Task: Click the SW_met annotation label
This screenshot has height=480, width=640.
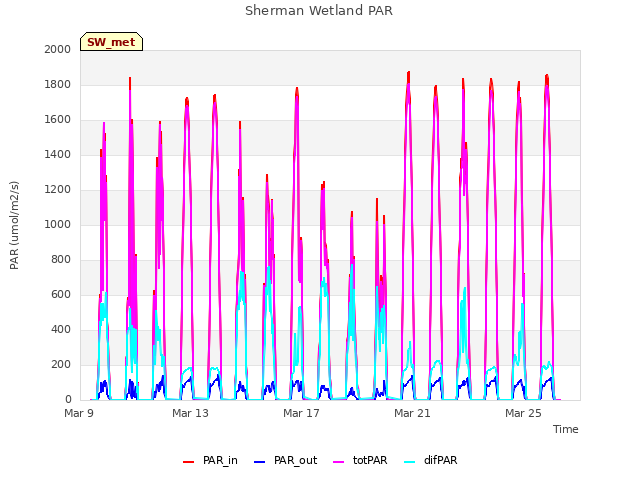Action: click(111, 42)
